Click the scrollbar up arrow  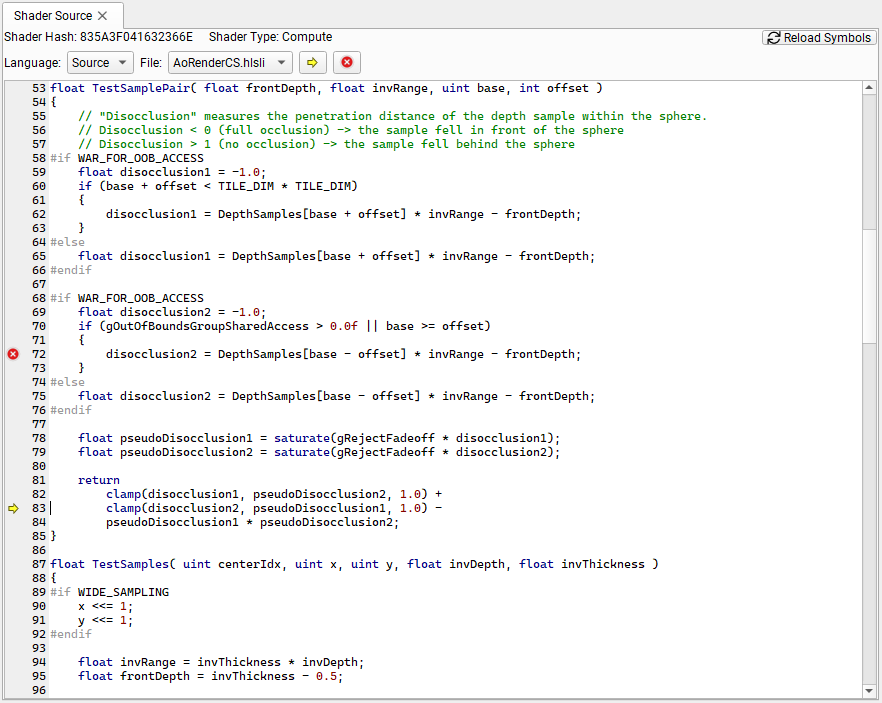[x=868, y=89]
